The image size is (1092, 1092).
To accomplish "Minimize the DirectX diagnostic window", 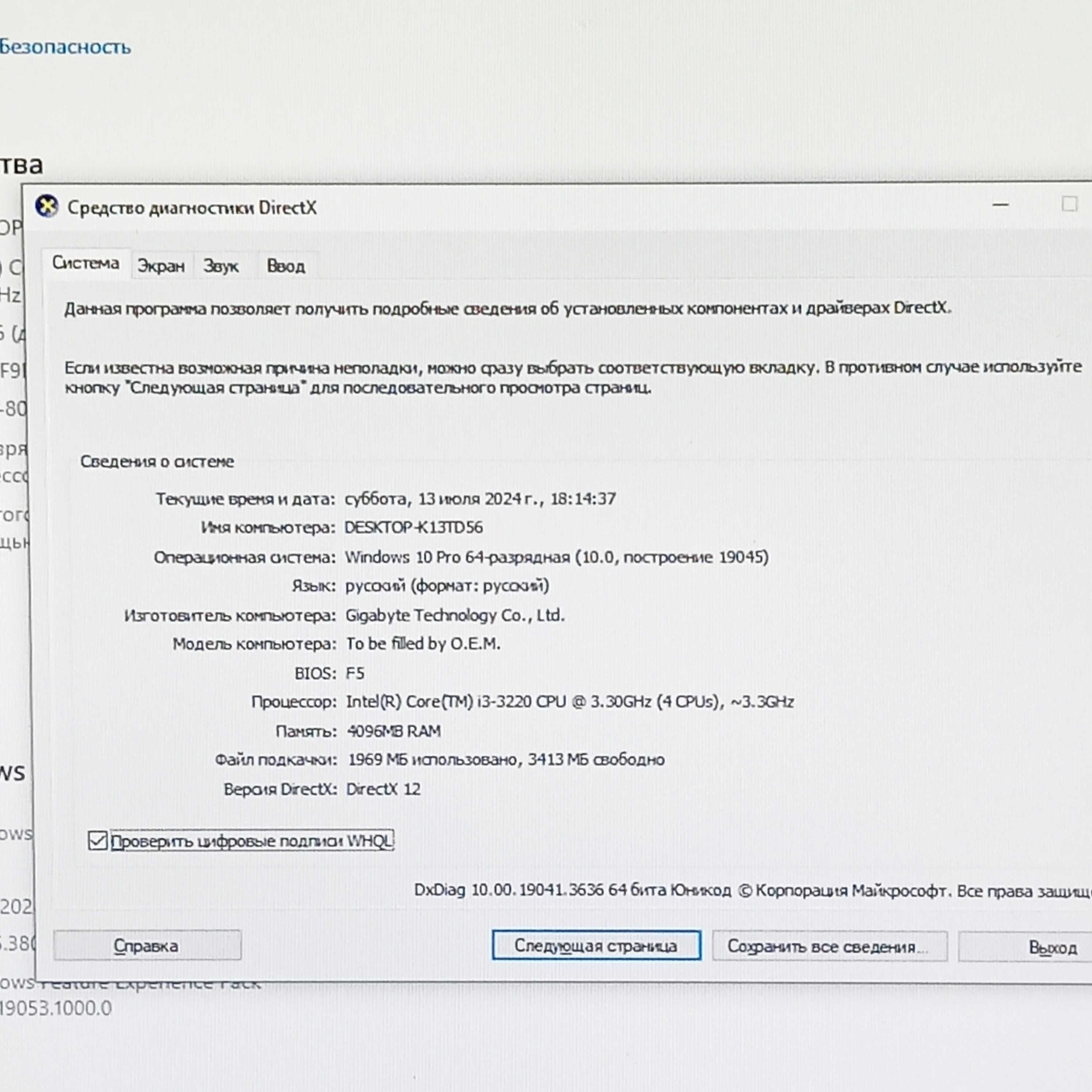I will [1000, 204].
